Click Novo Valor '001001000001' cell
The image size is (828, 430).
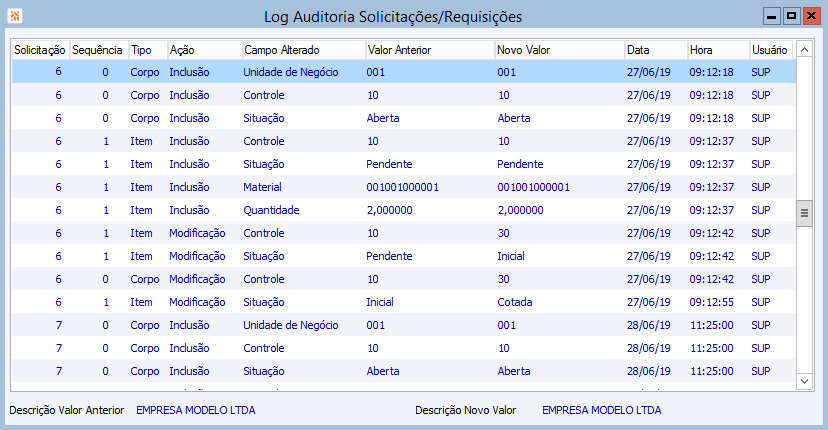[533, 187]
